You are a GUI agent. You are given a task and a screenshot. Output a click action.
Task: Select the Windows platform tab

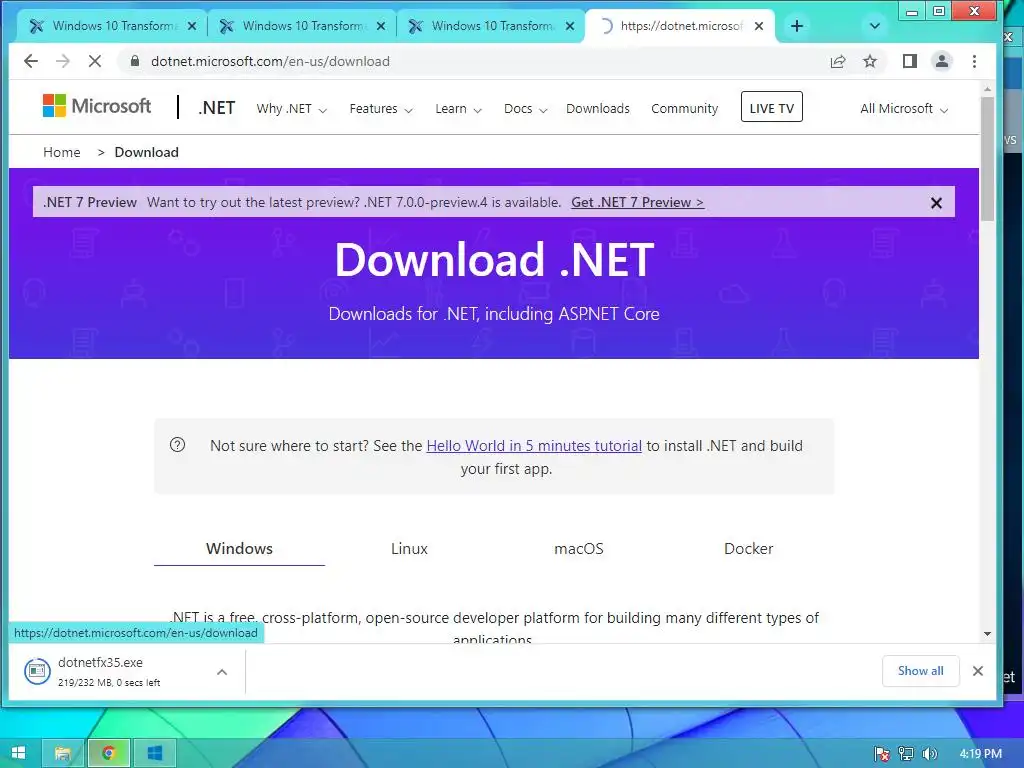[x=239, y=549]
